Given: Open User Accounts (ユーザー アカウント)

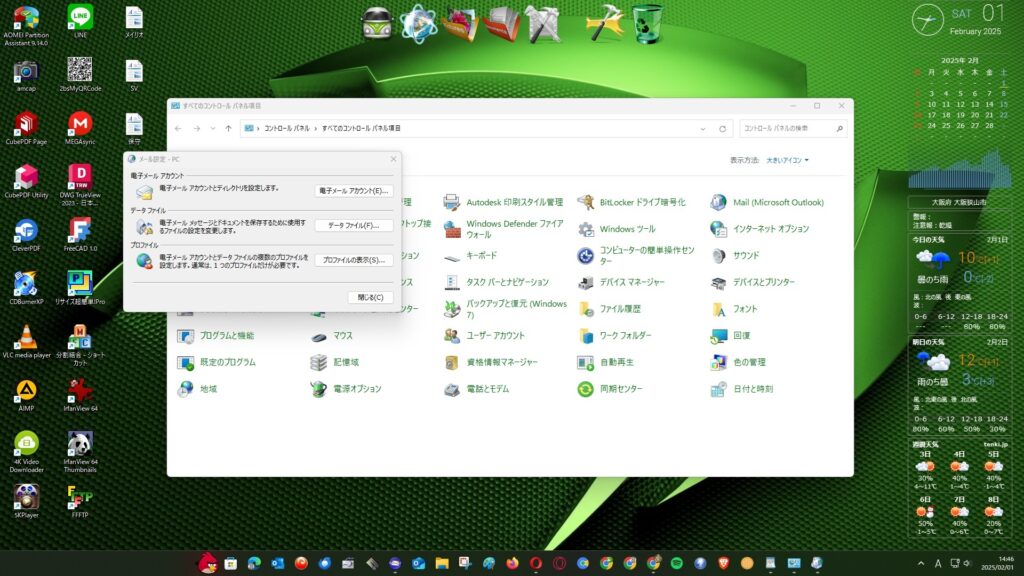Looking at the screenshot, I should 495,336.
